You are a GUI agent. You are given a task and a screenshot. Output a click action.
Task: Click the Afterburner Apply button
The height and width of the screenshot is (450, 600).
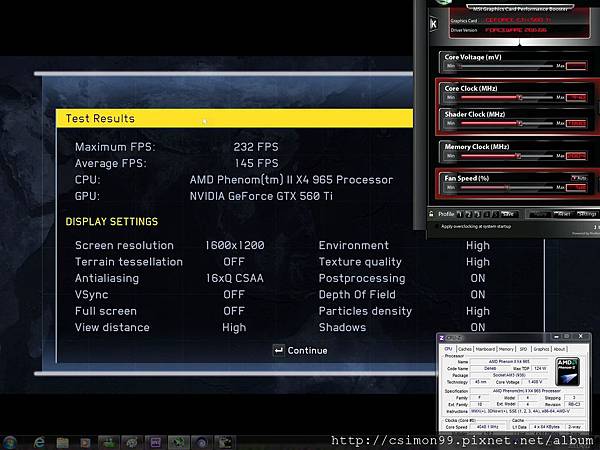(540, 214)
